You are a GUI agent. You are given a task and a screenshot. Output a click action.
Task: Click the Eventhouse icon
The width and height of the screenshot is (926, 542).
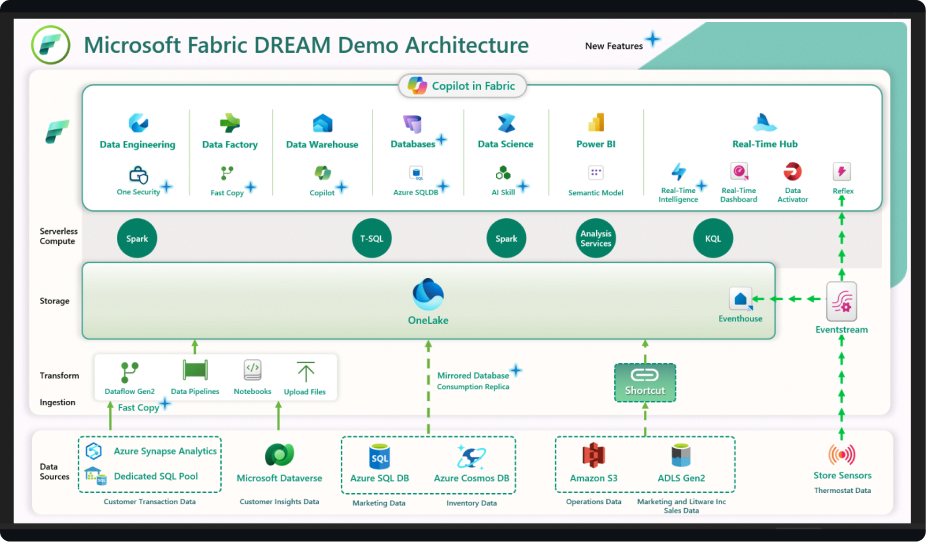click(x=741, y=299)
